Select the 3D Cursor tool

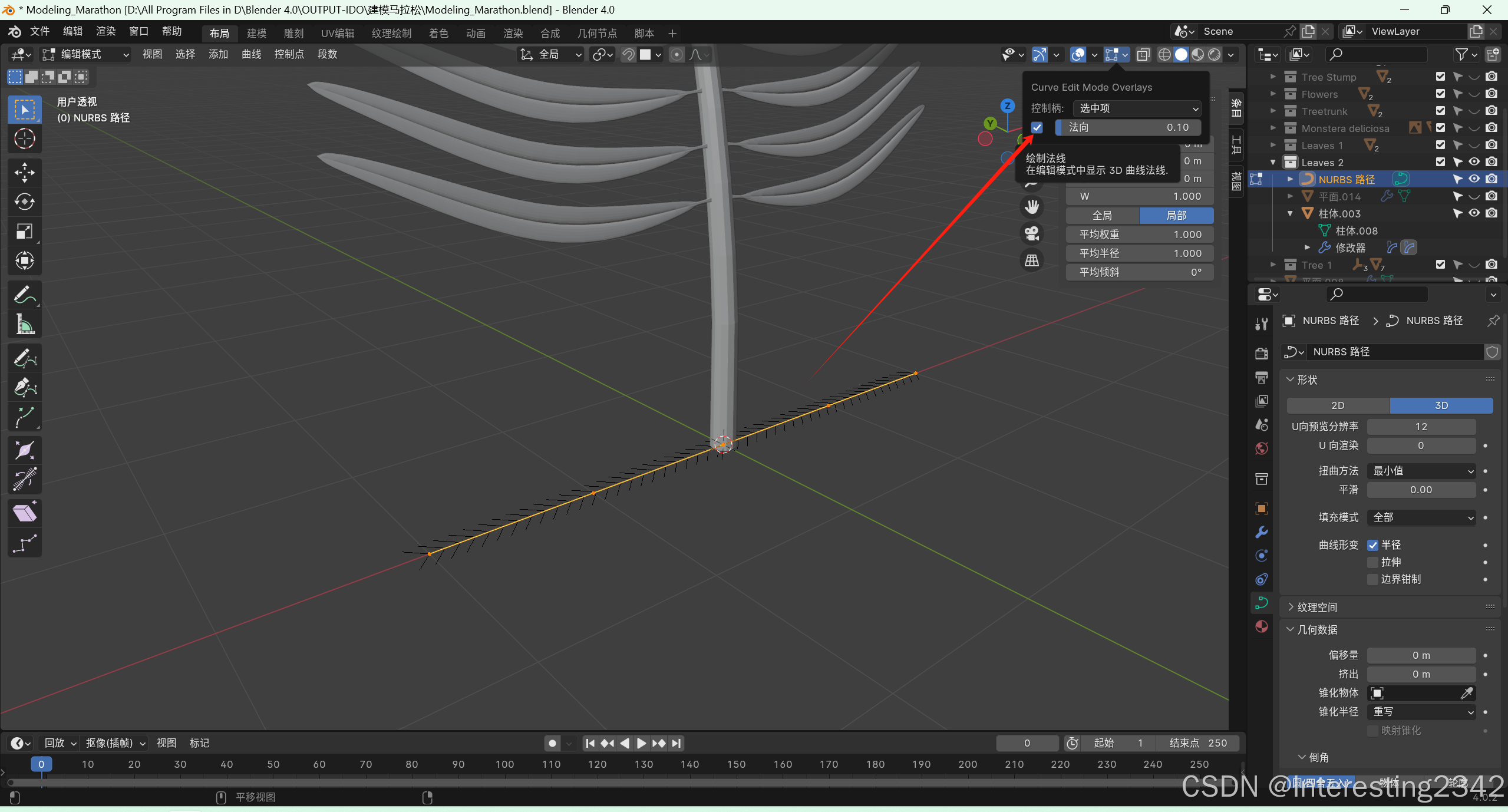coord(24,139)
